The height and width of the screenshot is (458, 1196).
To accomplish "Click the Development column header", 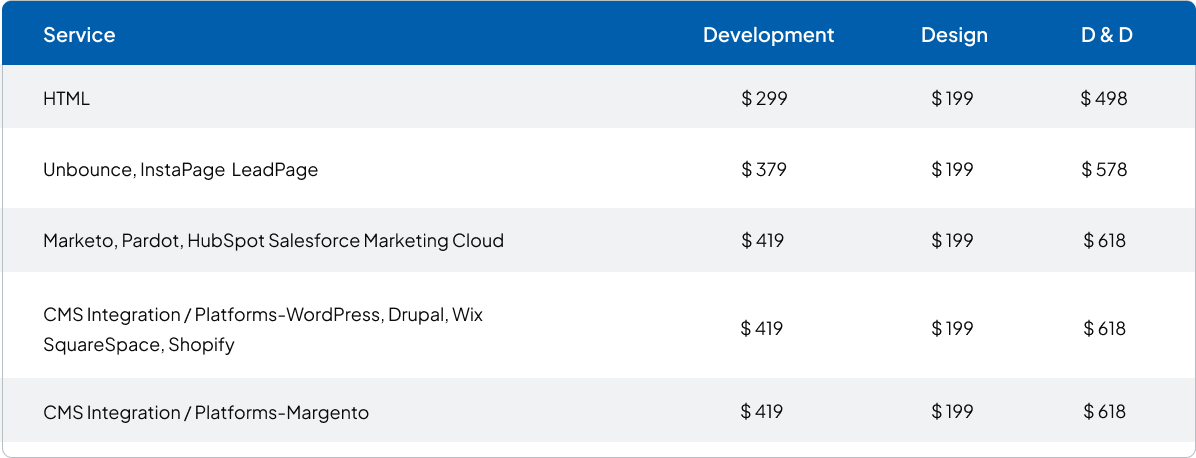I will (x=768, y=35).
